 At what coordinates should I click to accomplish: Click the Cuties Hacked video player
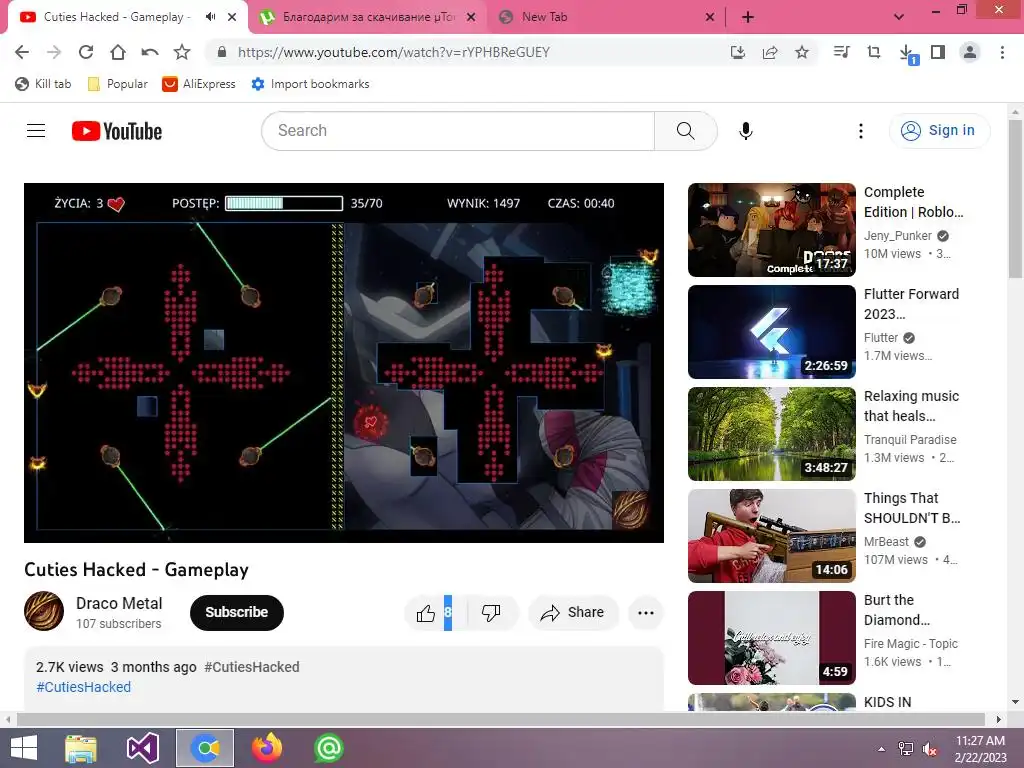click(344, 362)
